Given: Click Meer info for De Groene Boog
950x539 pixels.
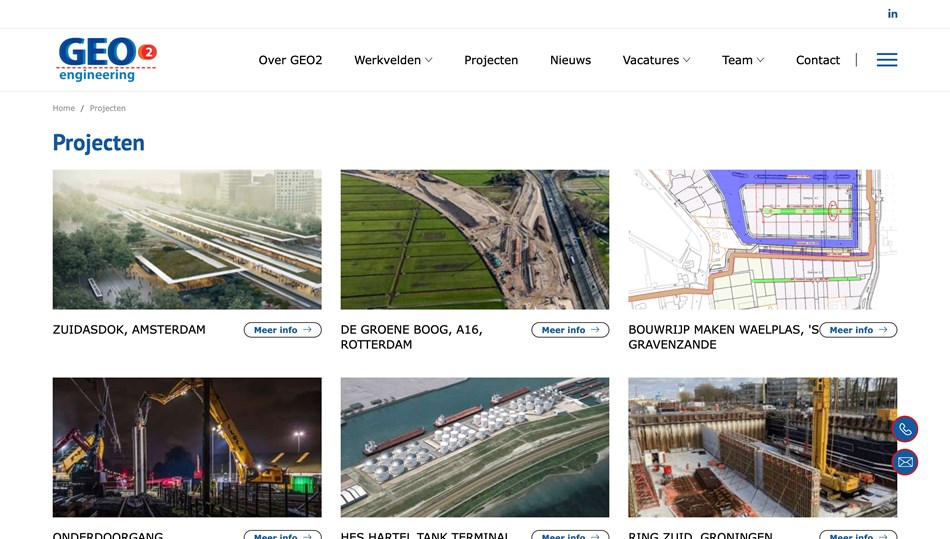Looking at the screenshot, I should click(x=570, y=330).
